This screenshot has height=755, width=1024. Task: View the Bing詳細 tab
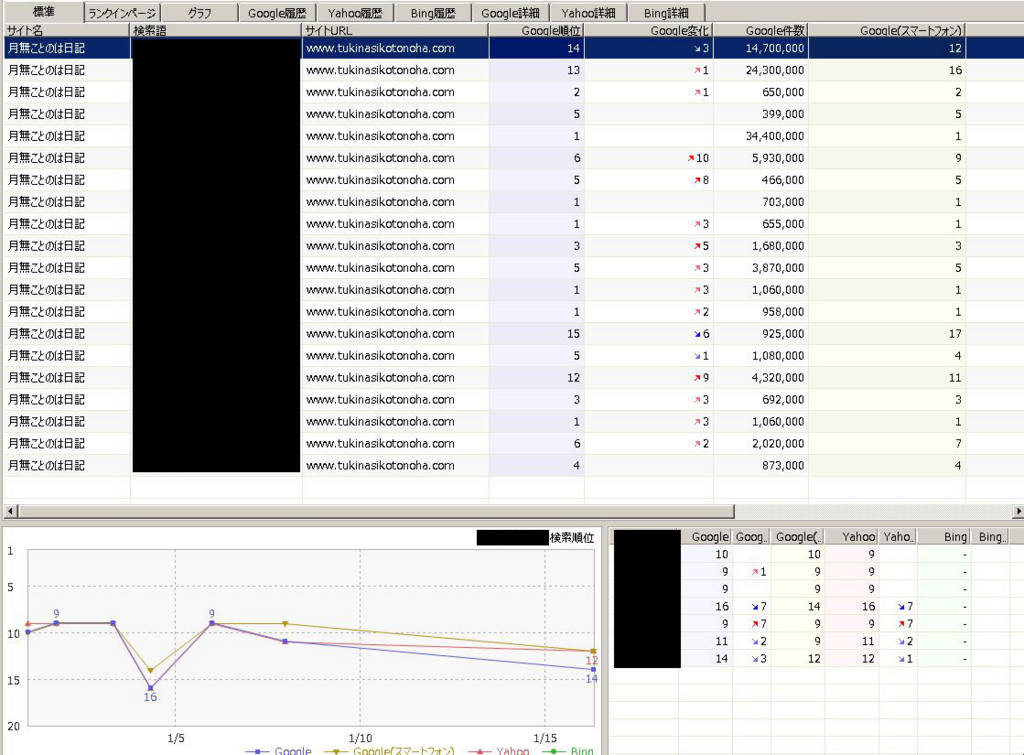665,13
